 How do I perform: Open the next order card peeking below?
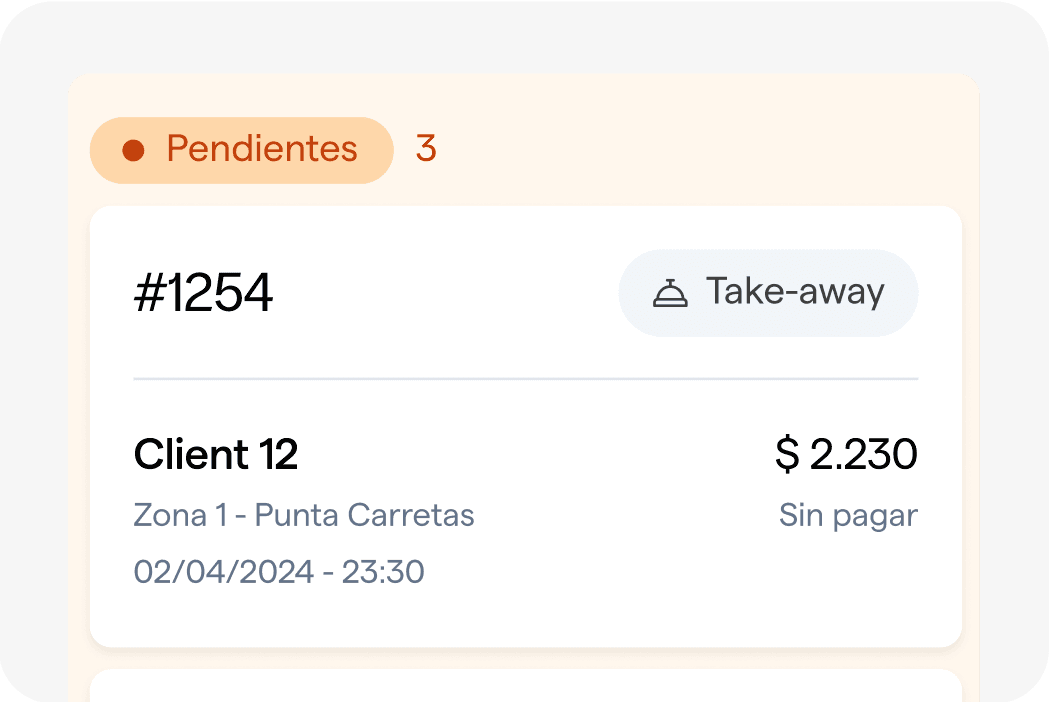[525, 686]
